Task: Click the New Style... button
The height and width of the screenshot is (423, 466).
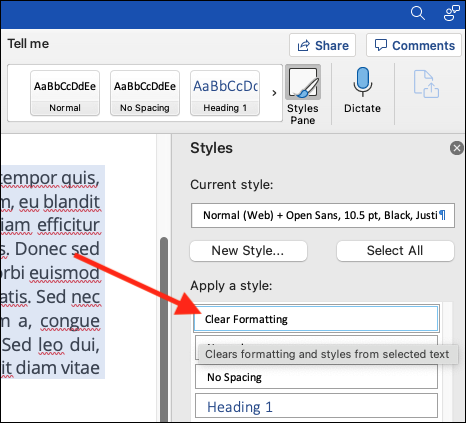Action: [x=248, y=251]
